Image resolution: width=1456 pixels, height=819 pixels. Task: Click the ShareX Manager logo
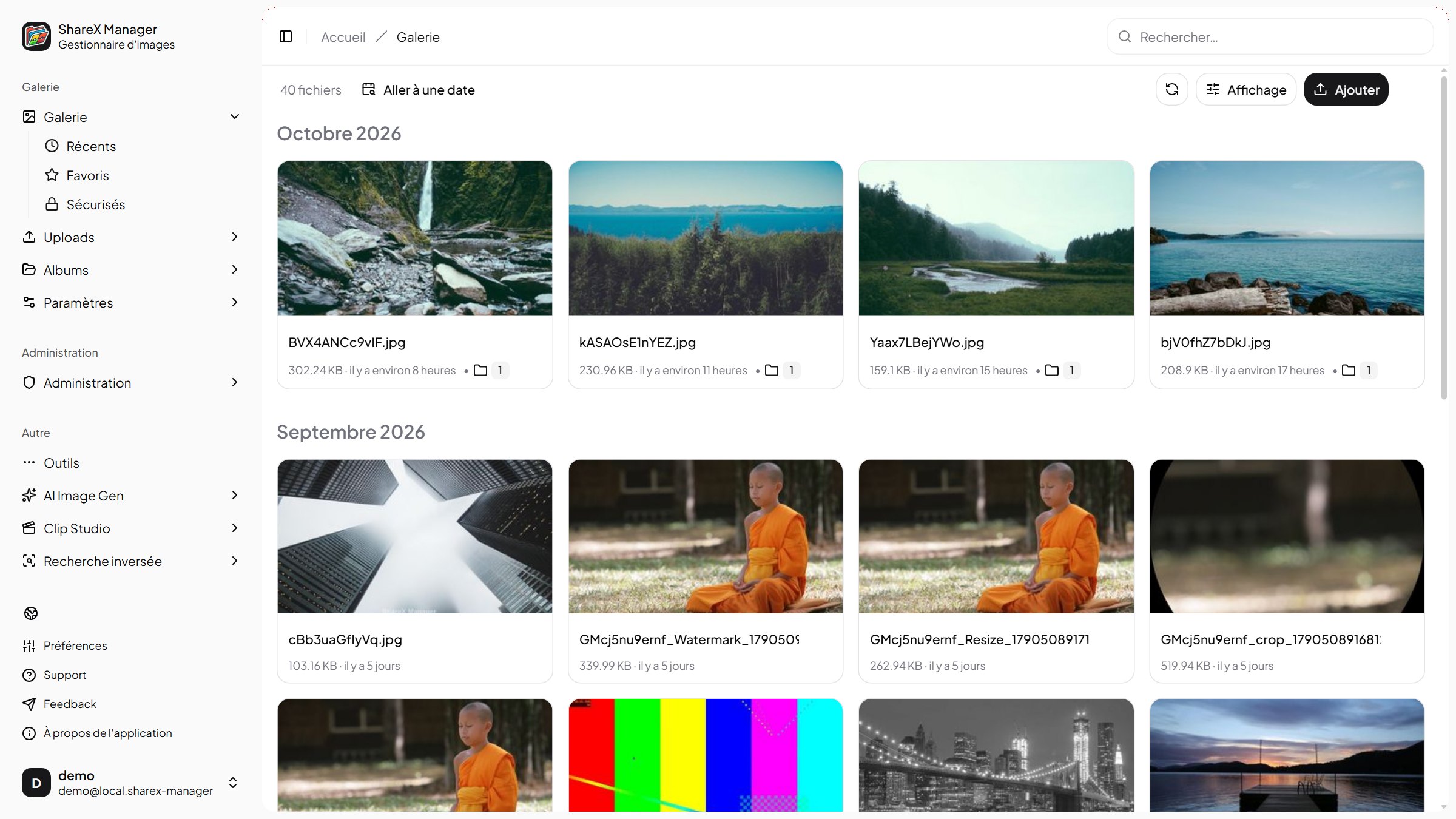(36, 36)
